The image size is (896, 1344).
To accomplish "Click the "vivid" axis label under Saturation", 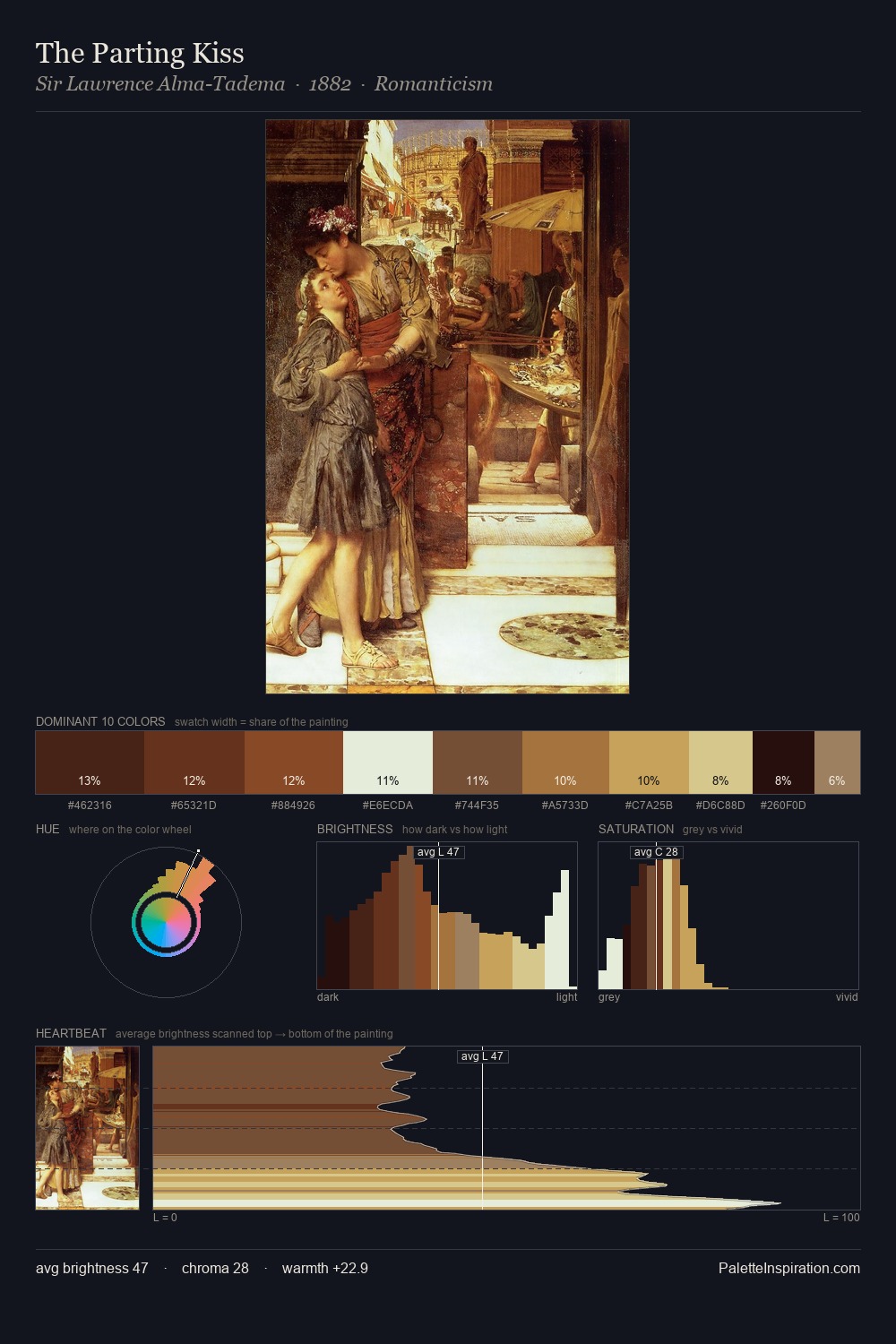I will [847, 997].
